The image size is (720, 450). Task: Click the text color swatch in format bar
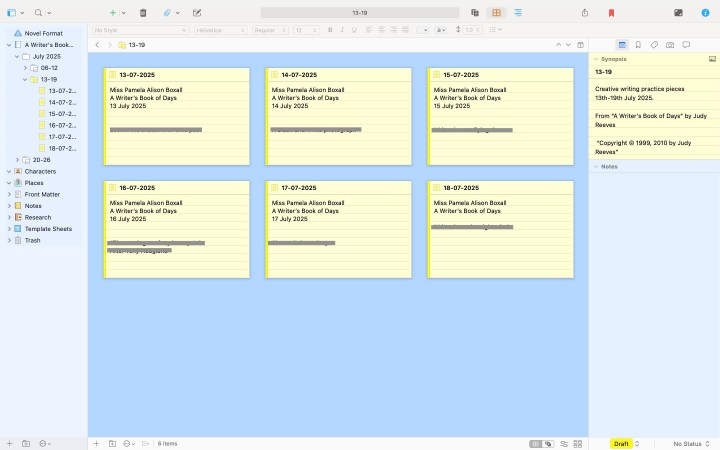(x=422, y=30)
